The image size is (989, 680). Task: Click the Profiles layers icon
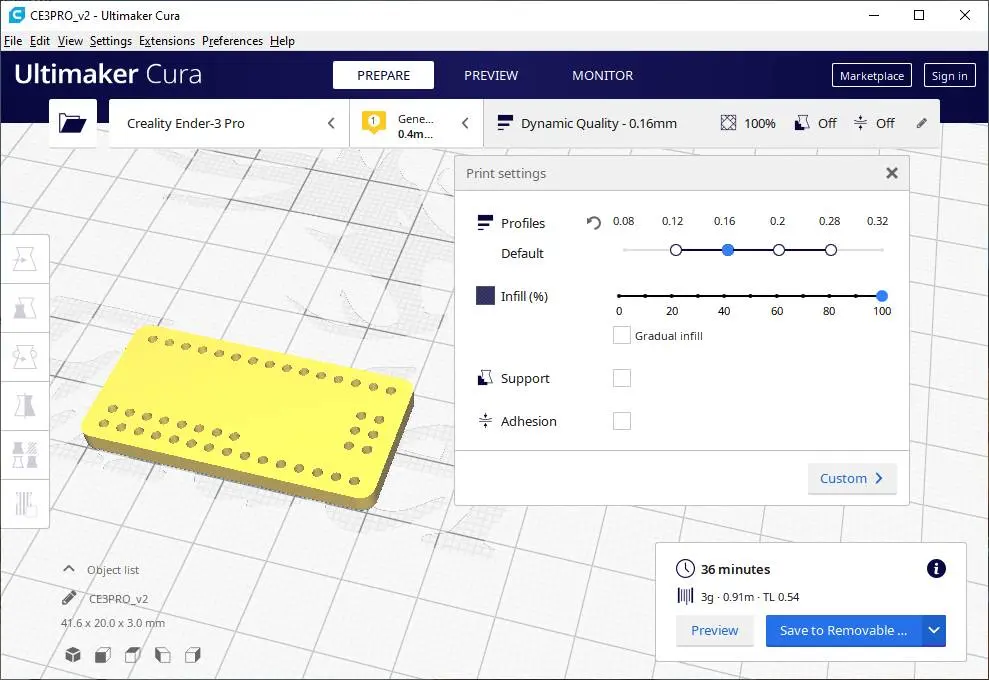[485, 222]
